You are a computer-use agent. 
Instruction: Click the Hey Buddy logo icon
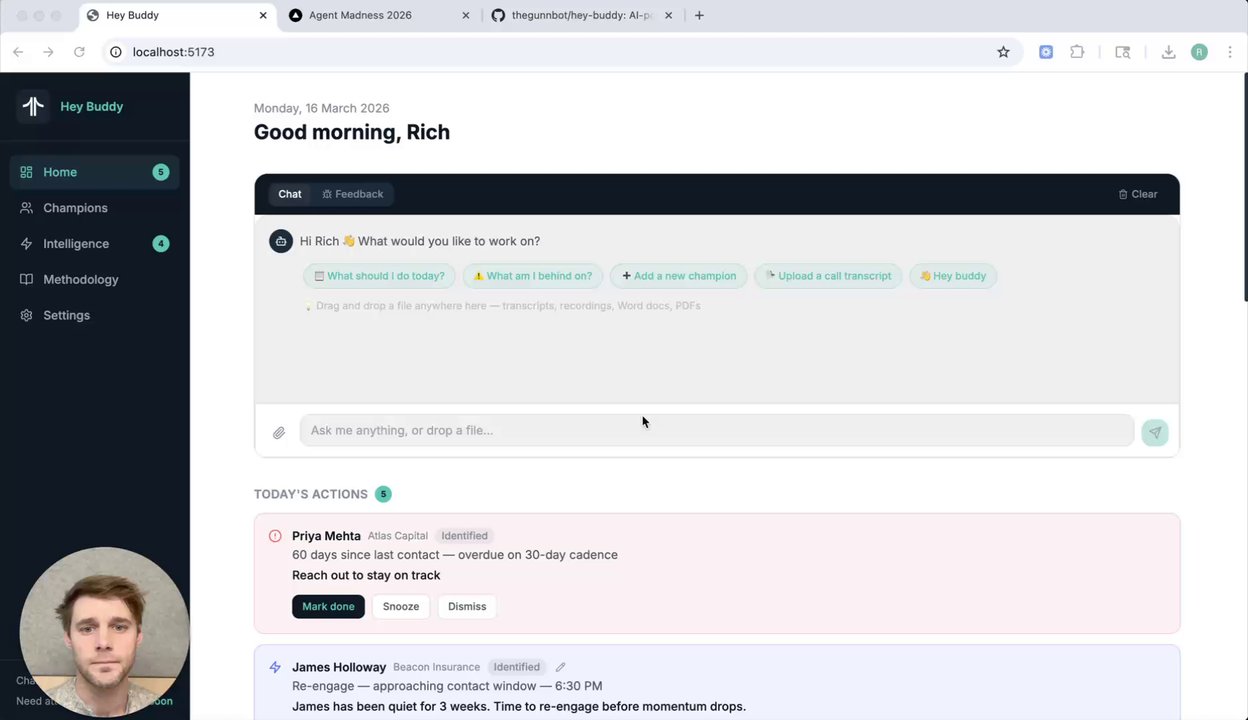coord(33,107)
